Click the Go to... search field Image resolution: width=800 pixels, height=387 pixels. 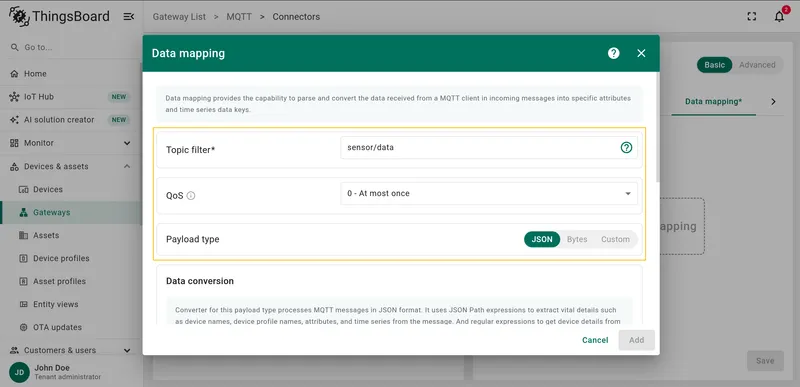coord(71,47)
